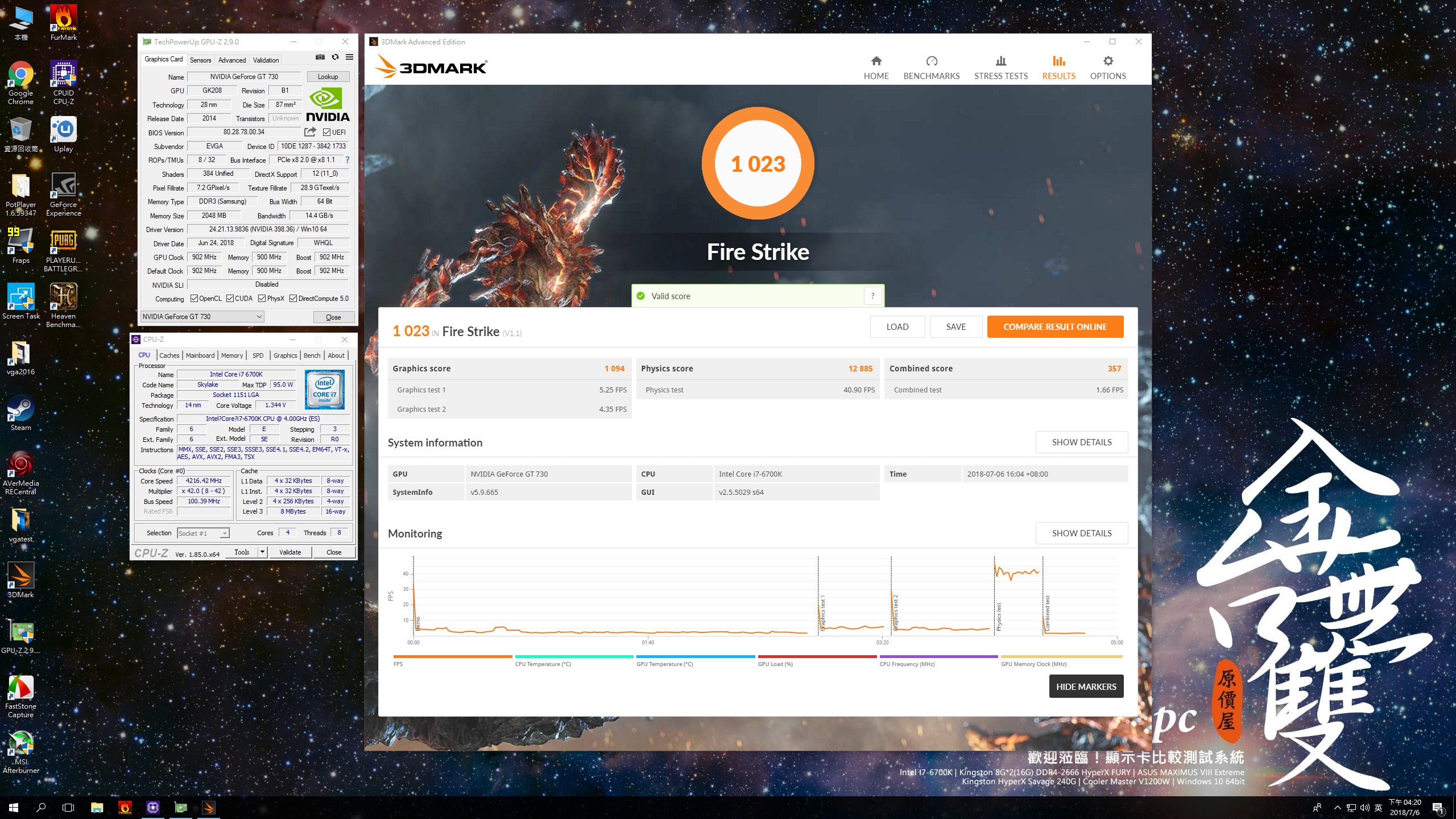Open the 3DMark BENCHMARKS section
The height and width of the screenshot is (819, 1456).
pyautogui.click(x=931, y=68)
